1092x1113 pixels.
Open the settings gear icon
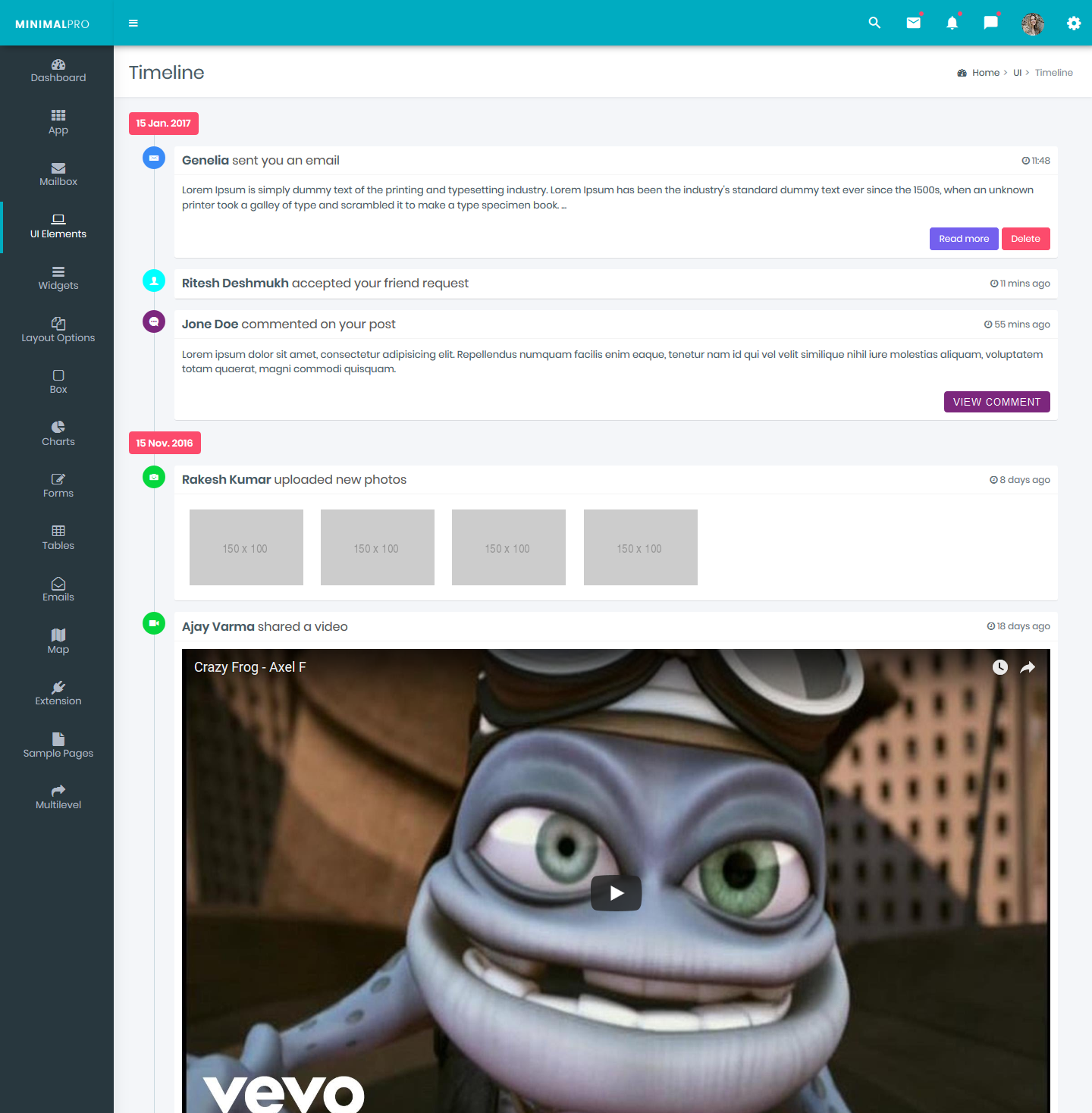[1074, 23]
